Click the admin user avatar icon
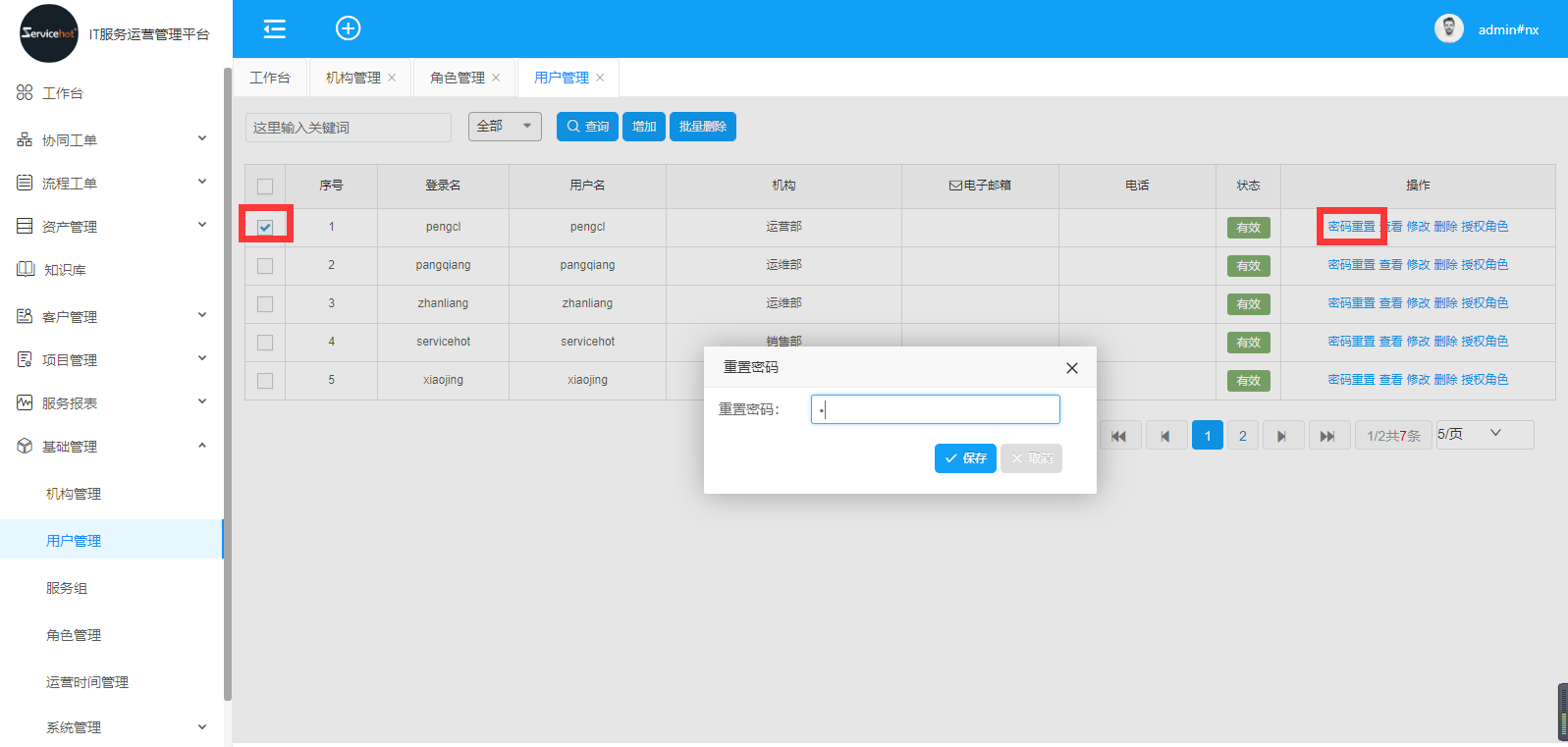1568x747 pixels. [1448, 29]
